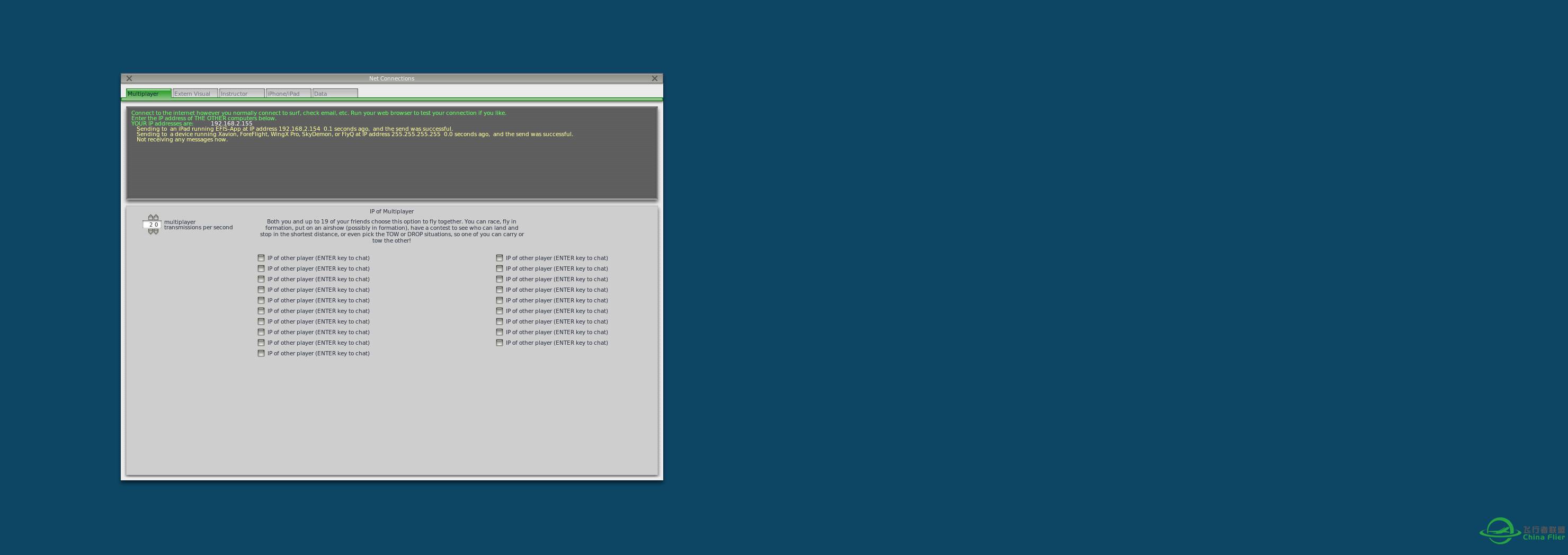
Task: Open the Instructor tab
Action: 242,94
